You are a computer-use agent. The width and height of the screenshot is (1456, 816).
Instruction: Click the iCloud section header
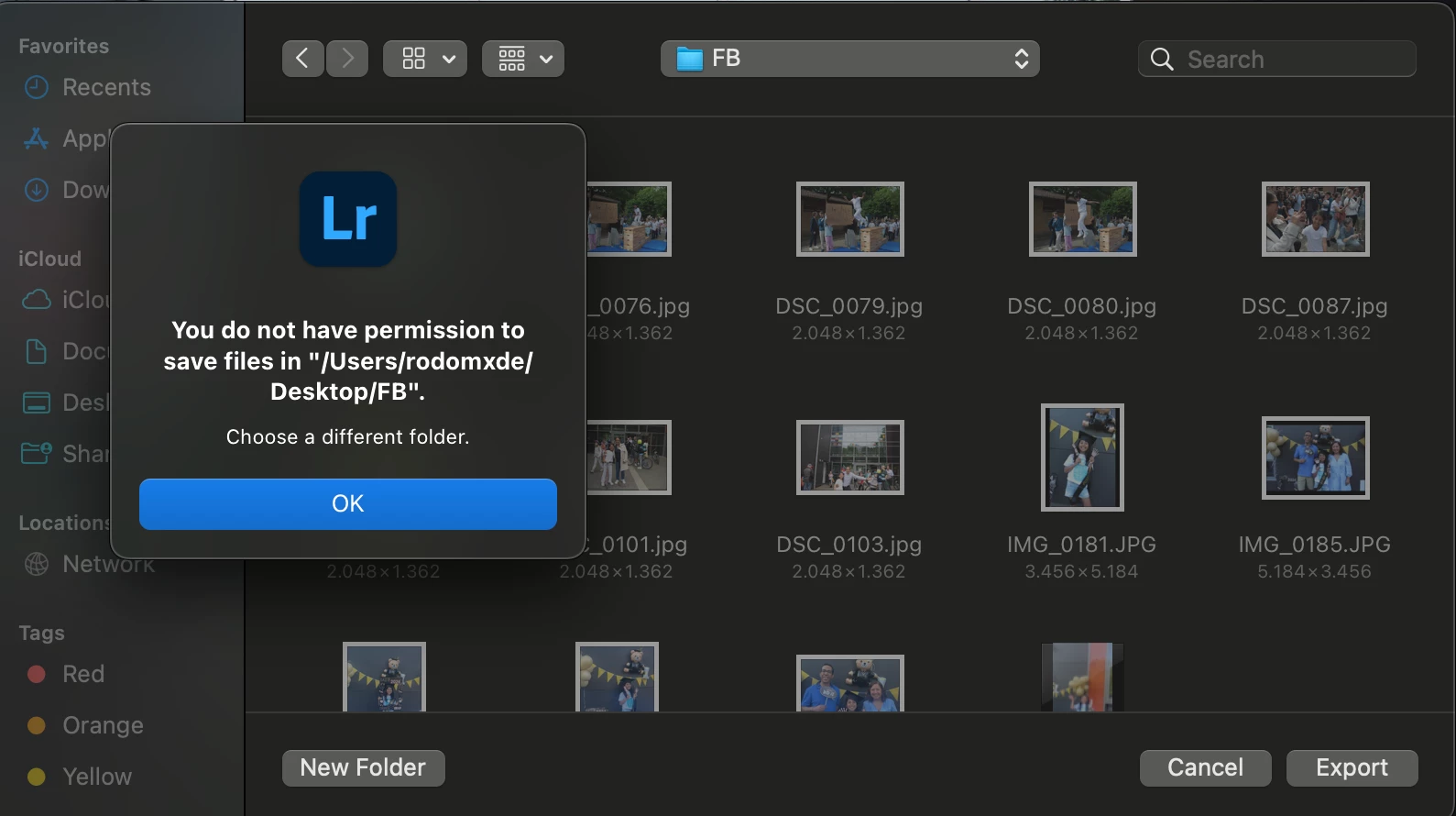tap(49, 259)
